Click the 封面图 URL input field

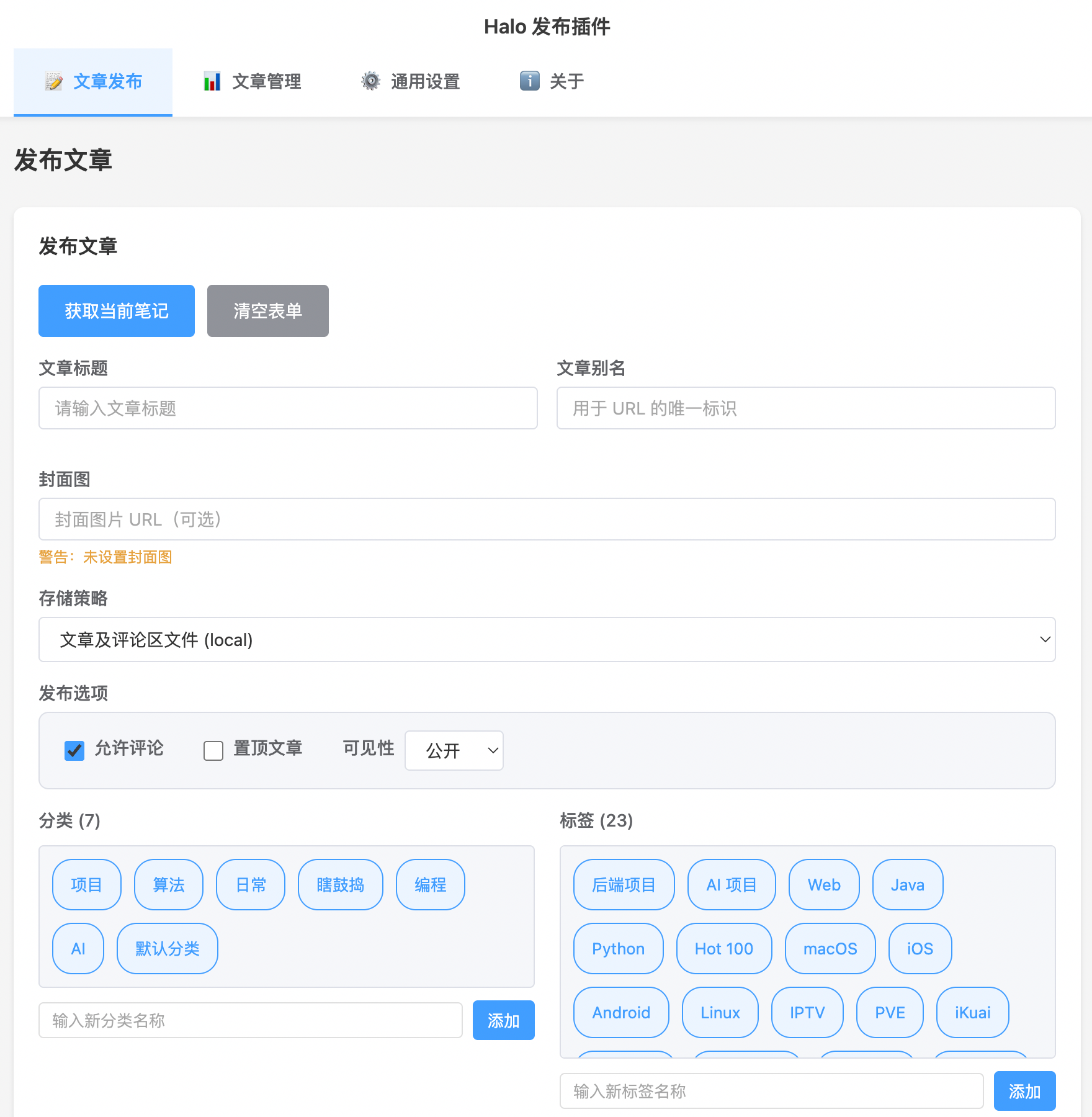click(x=547, y=519)
